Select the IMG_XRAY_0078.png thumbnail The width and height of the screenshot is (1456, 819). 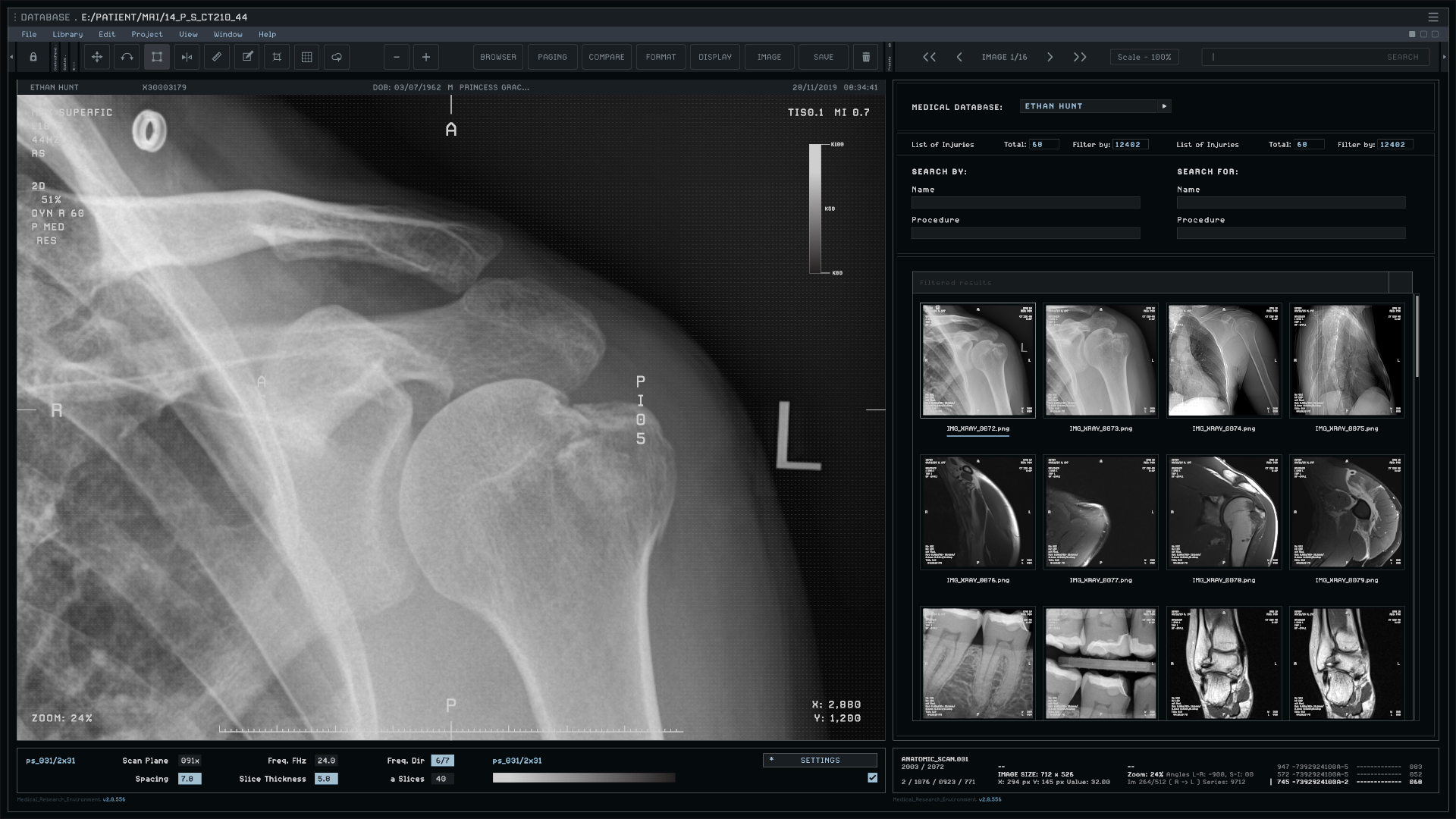click(1223, 513)
